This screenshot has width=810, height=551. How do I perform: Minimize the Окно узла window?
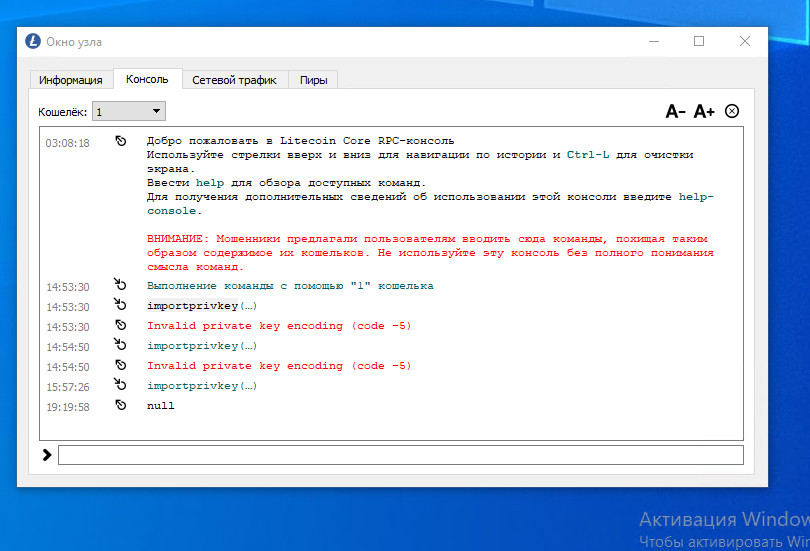[654, 41]
